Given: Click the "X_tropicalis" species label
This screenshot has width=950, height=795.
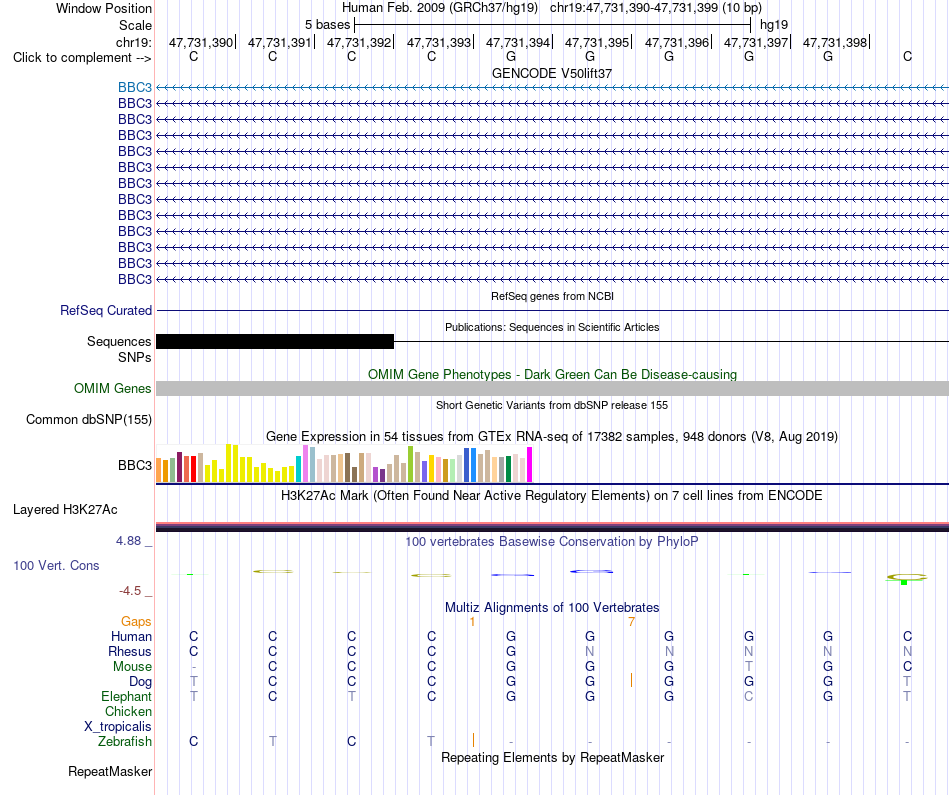Looking at the screenshot, I should (118, 727).
